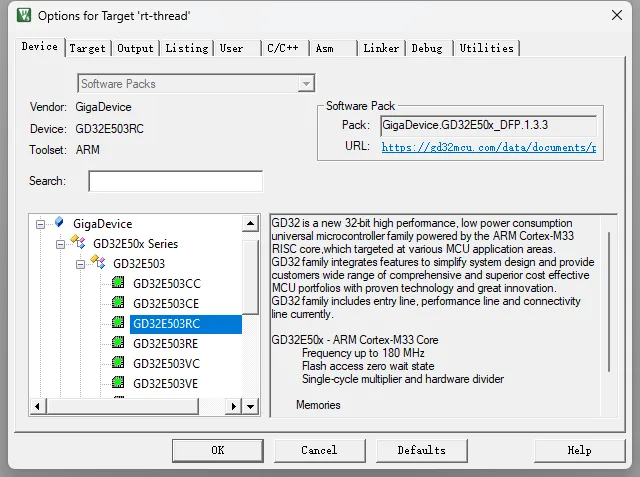Click the Device value 'GD32E503RC' text

(109, 129)
